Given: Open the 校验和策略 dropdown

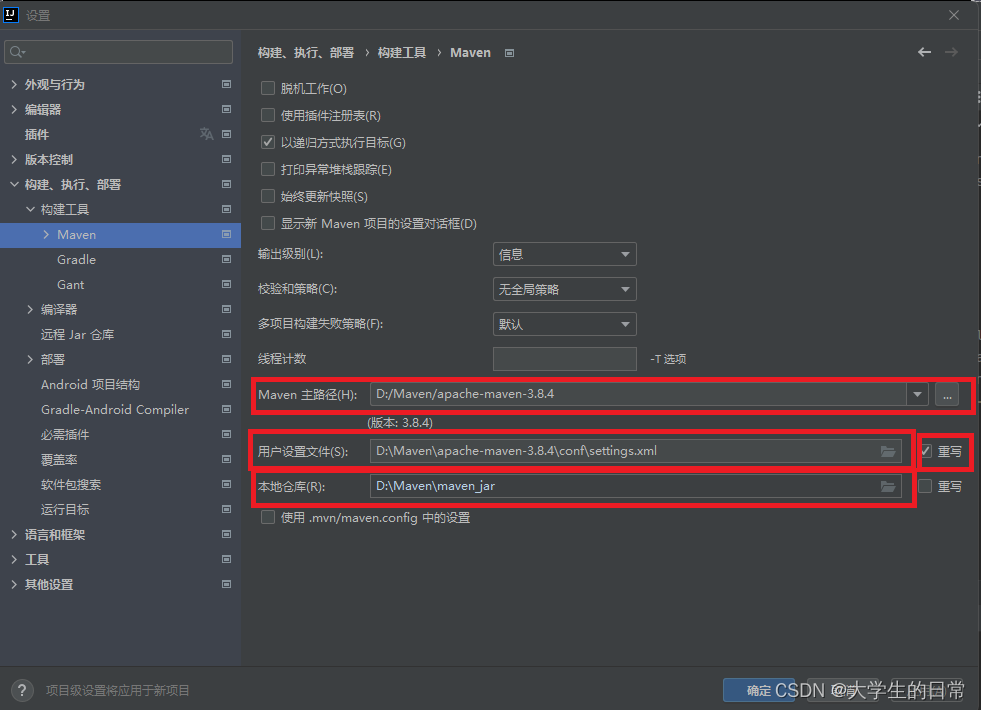Looking at the screenshot, I should click(x=564, y=290).
